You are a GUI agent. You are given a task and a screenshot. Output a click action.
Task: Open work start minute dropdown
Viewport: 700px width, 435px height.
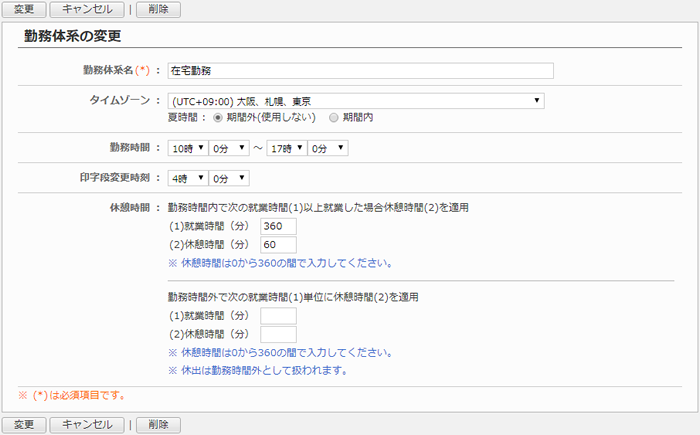[x=228, y=148]
